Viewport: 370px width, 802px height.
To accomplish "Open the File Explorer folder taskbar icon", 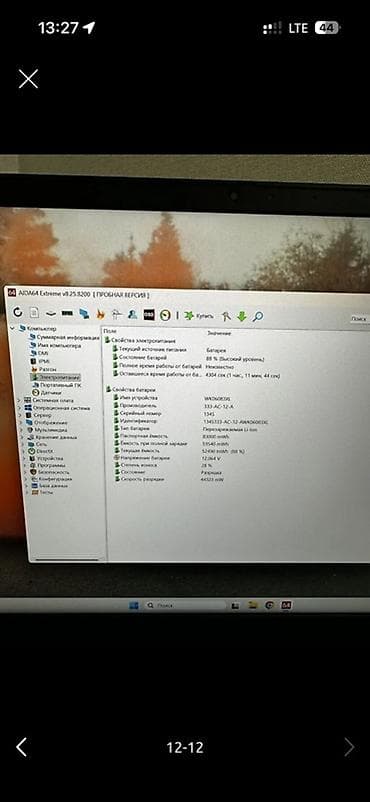I will click(252, 606).
